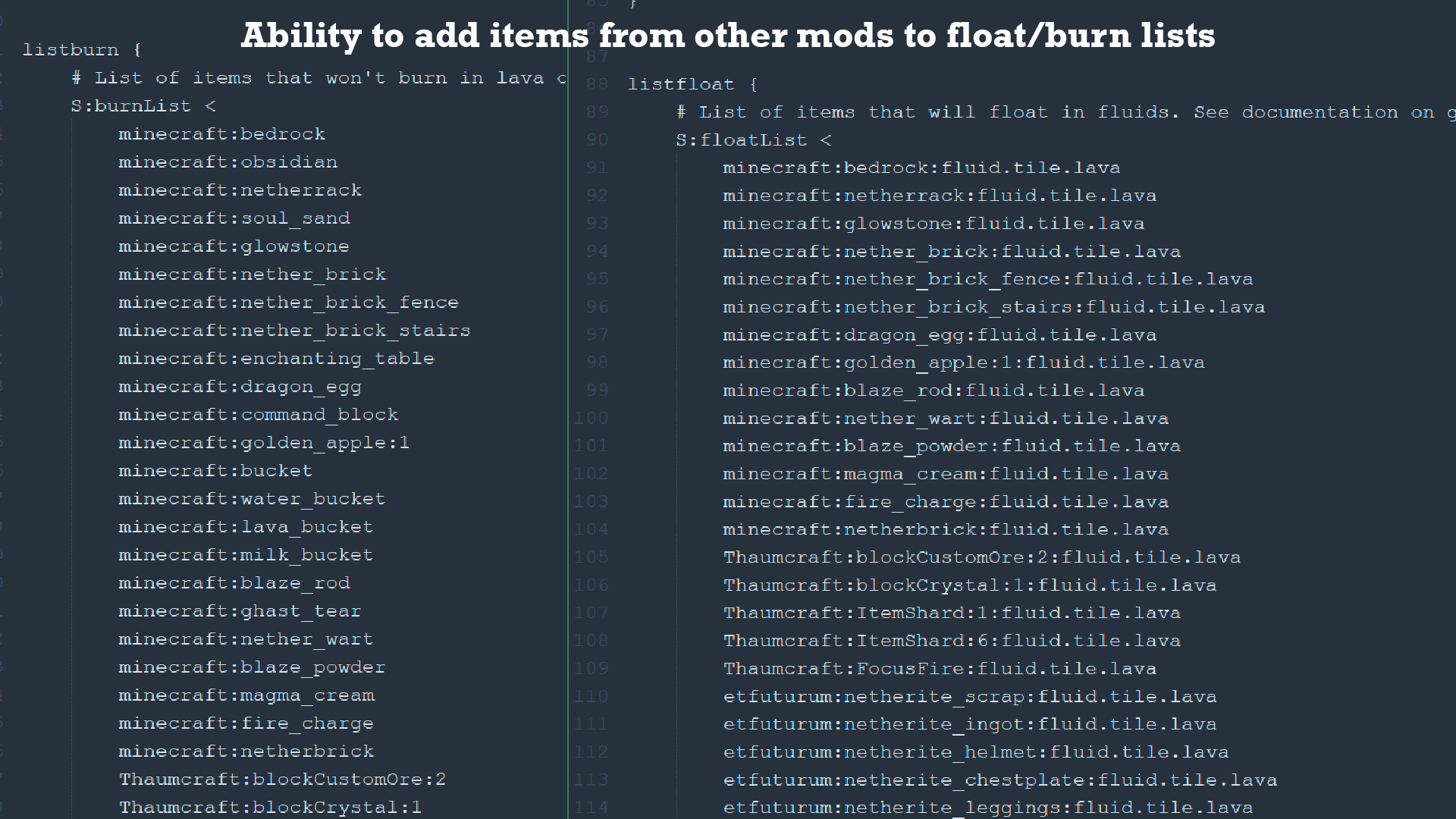1456x819 pixels.
Task: Click the minecraft:dragon_egg:fluid.tile.lava entry
Action: tap(940, 335)
